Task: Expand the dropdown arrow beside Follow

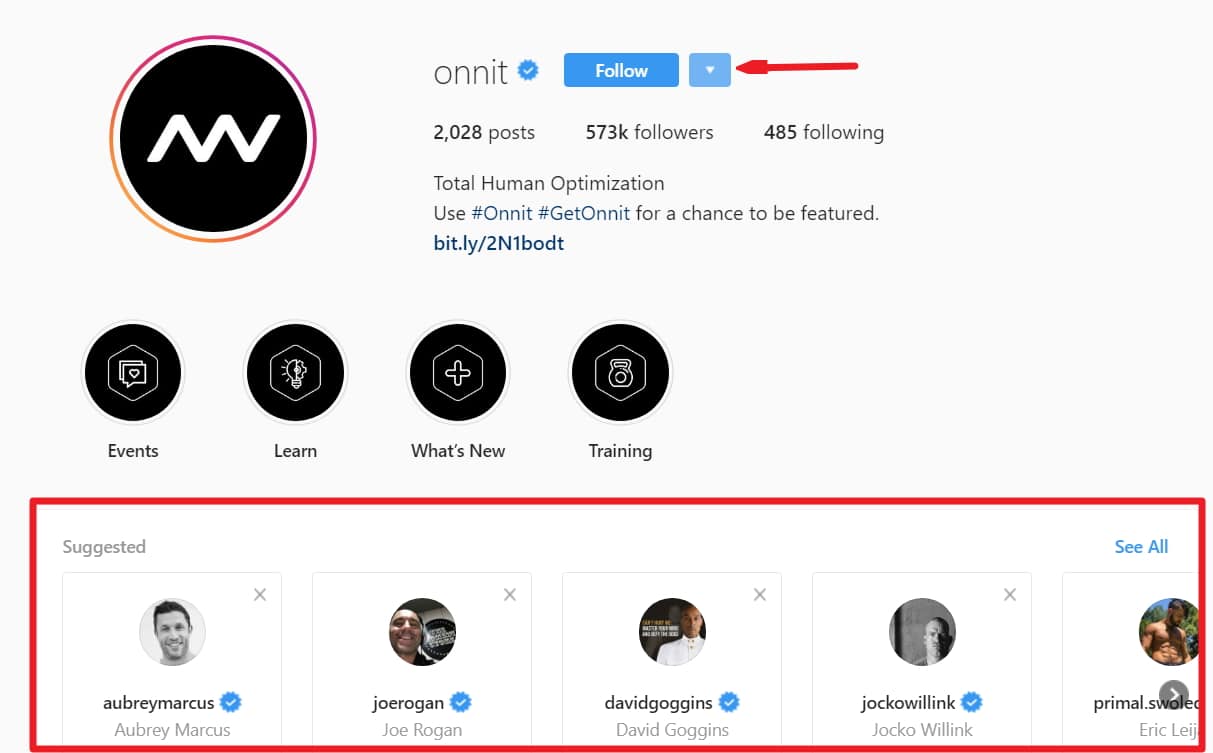Action: tap(710, 70)
